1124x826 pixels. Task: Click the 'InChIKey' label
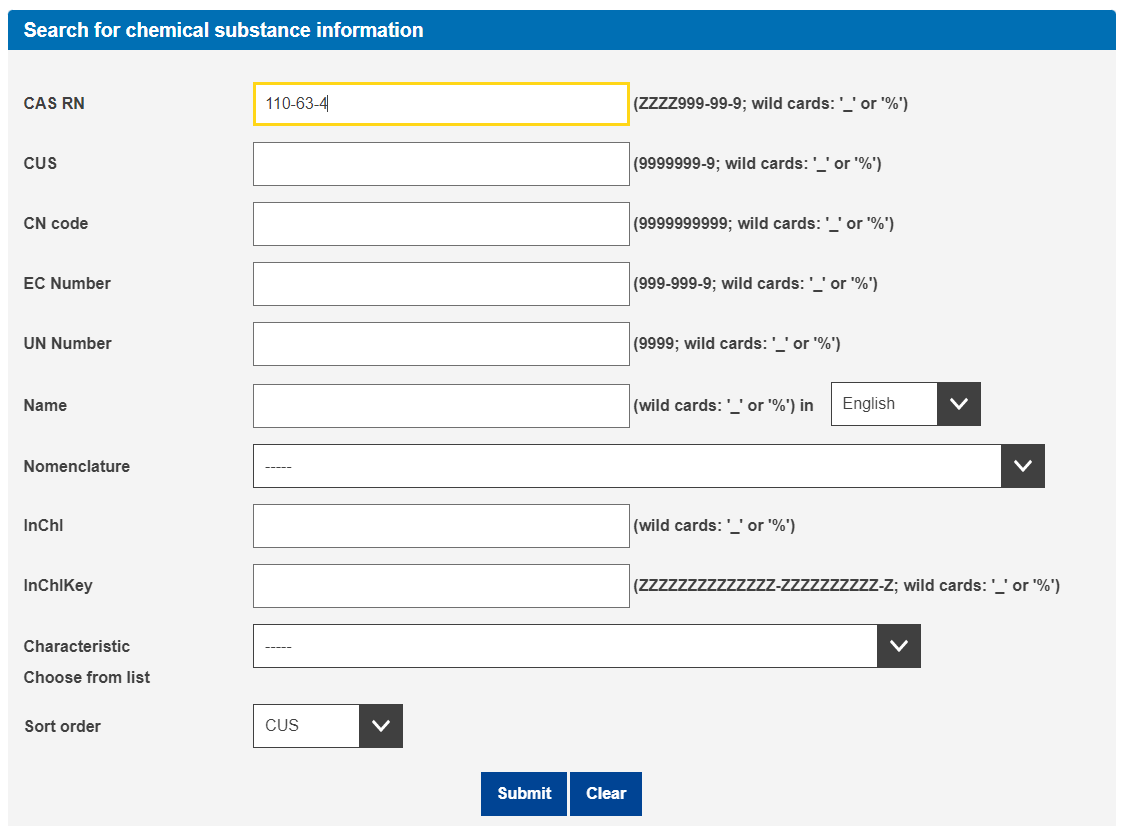(x=58, y=586)
